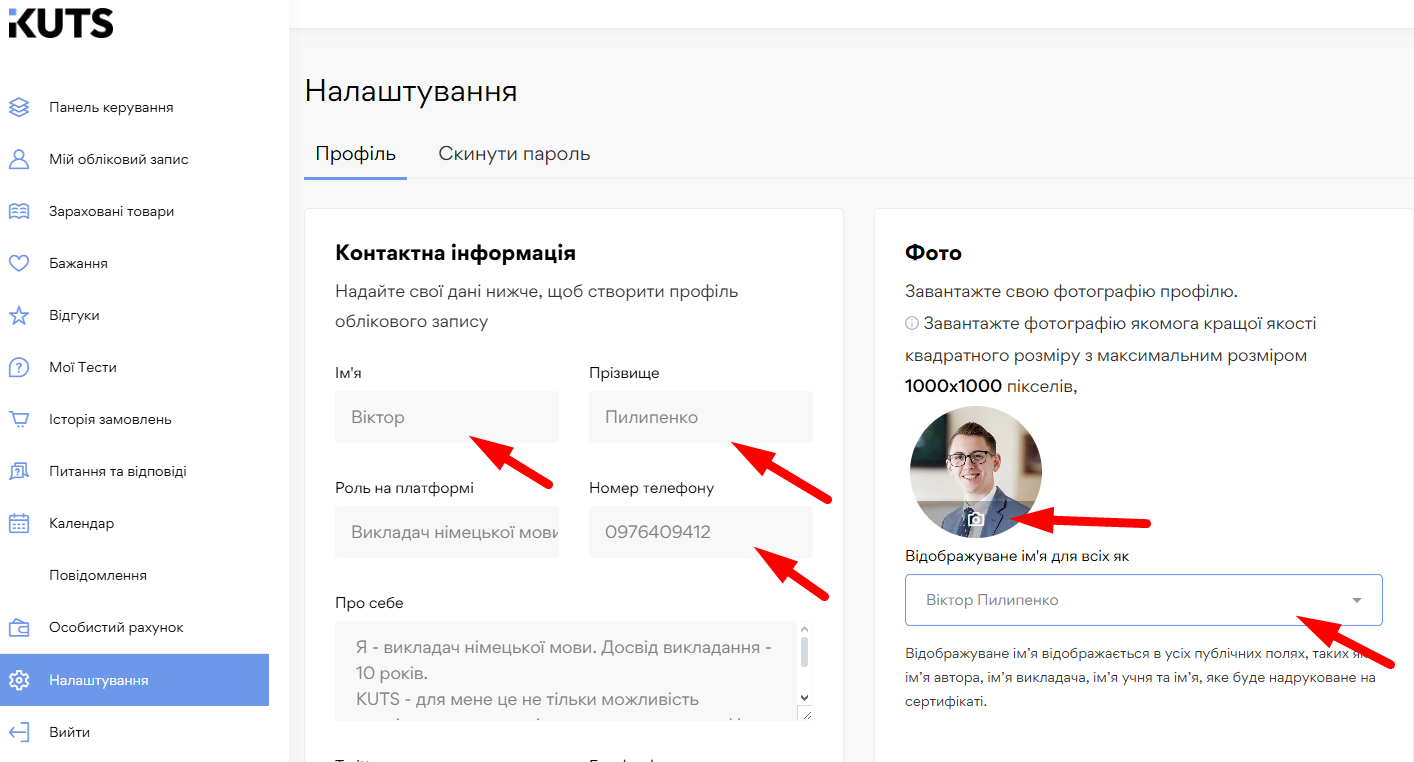
Task: Open Повідомлення from the sidebar
Action: [x=99, y=574]
